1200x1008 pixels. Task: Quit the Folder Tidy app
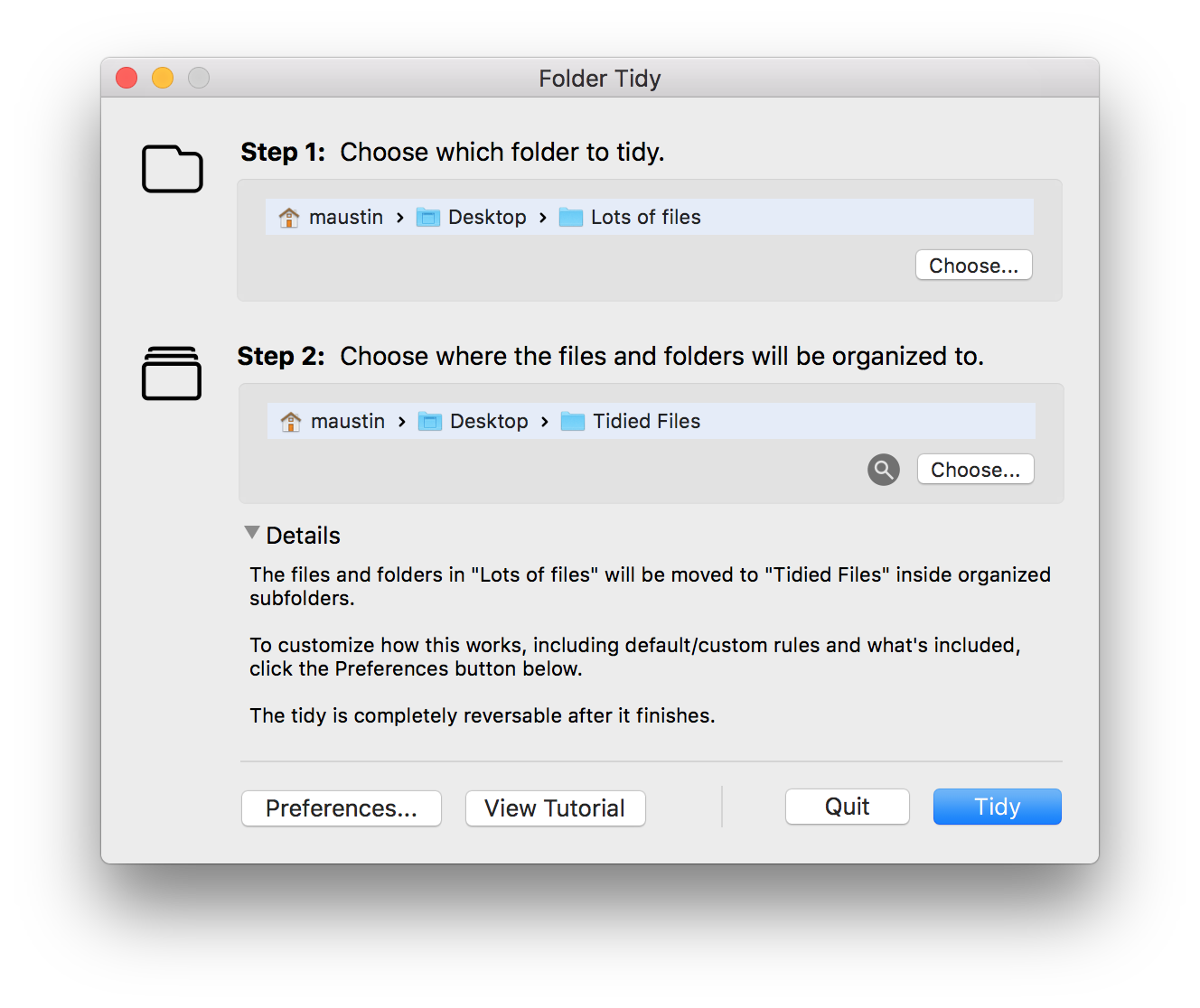[848, 807]
